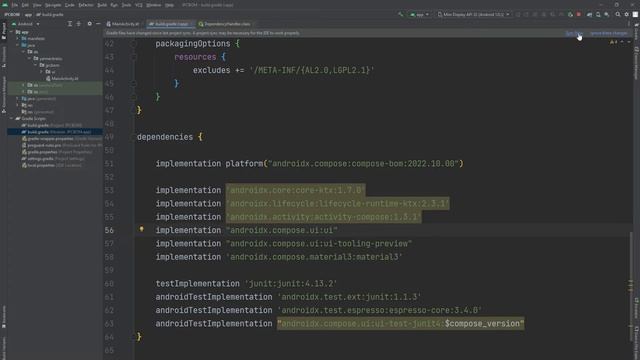Collapse the app module tree node
The width and height of the screenshot is (640, 360).
[11, 32]
